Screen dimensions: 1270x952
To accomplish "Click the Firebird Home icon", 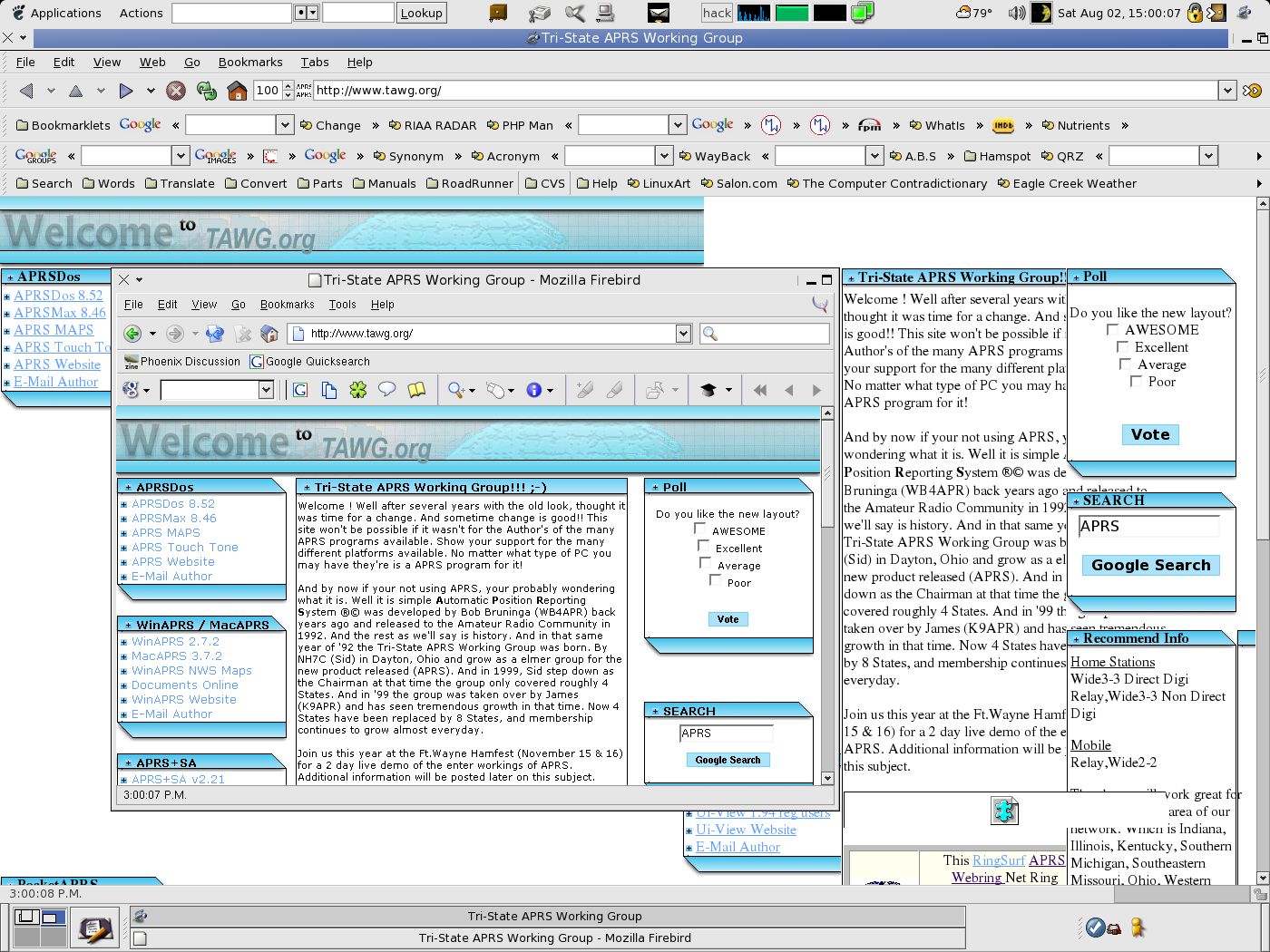I will tap(269, 334).
